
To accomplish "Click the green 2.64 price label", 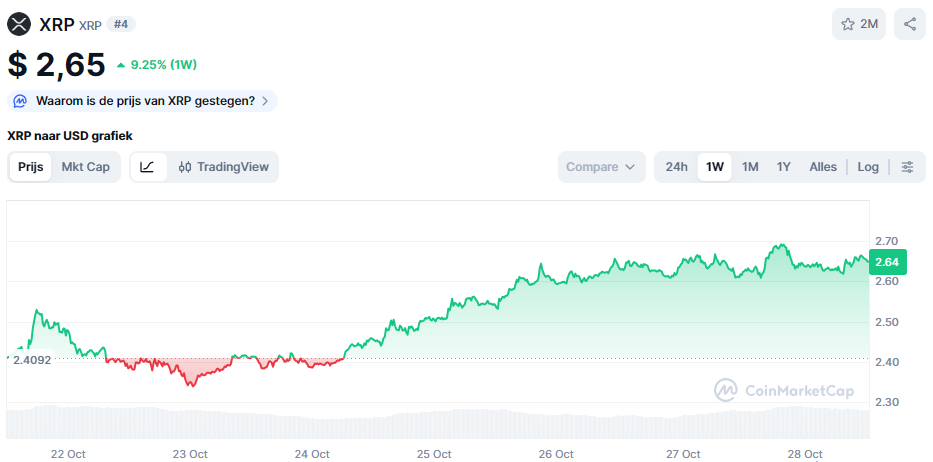I will pyautogui.click(x=887, y=262).
